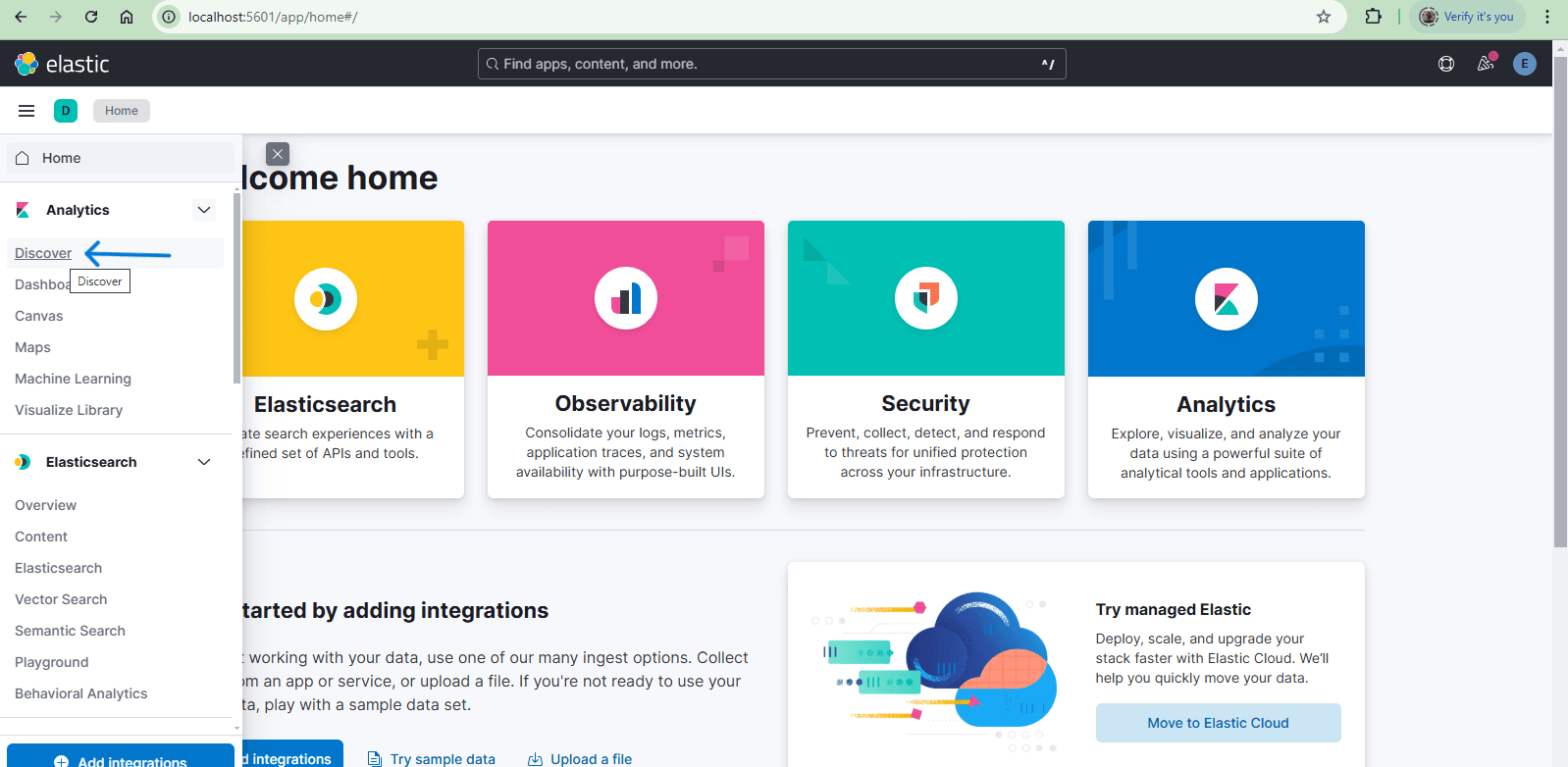Viewport: 1568px width, 767px height.
Task: Open the Elasticsearch link under Content
Action: 58,568
